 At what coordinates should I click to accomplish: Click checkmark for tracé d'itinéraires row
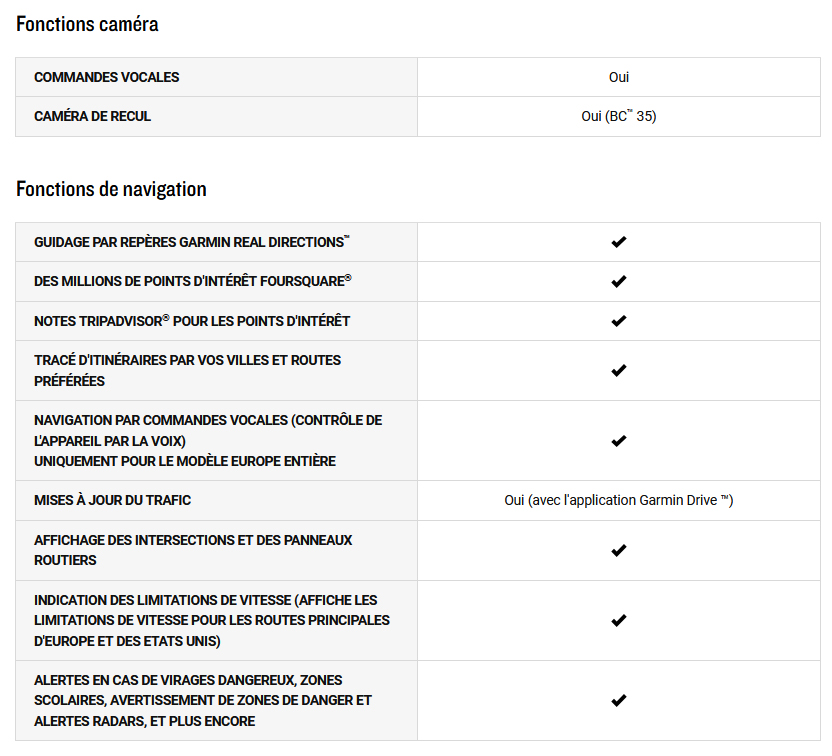point(619,370)
